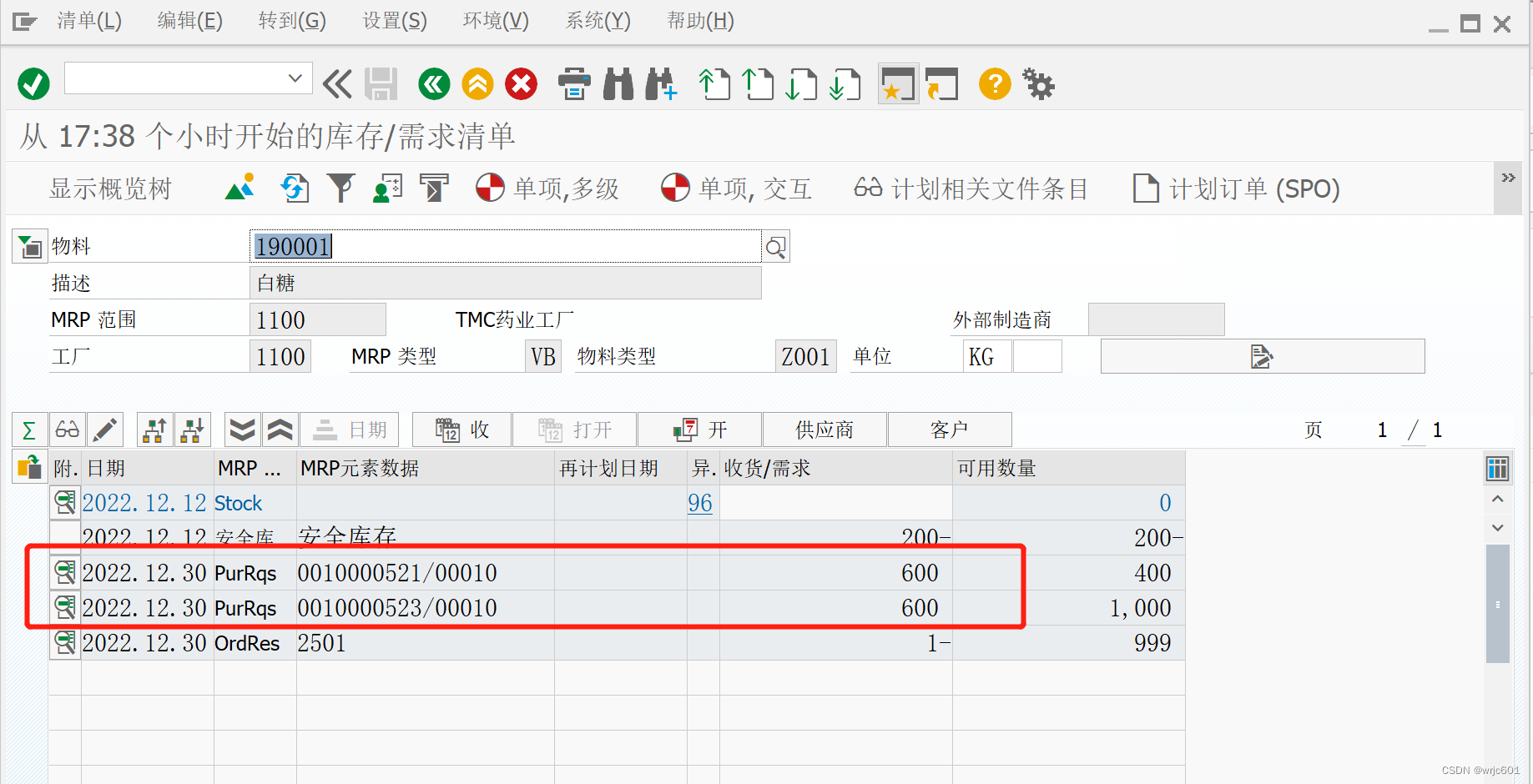Click the 收 calendar button
The width and height of the screenshot is (1533, 784).
[462, 430]
